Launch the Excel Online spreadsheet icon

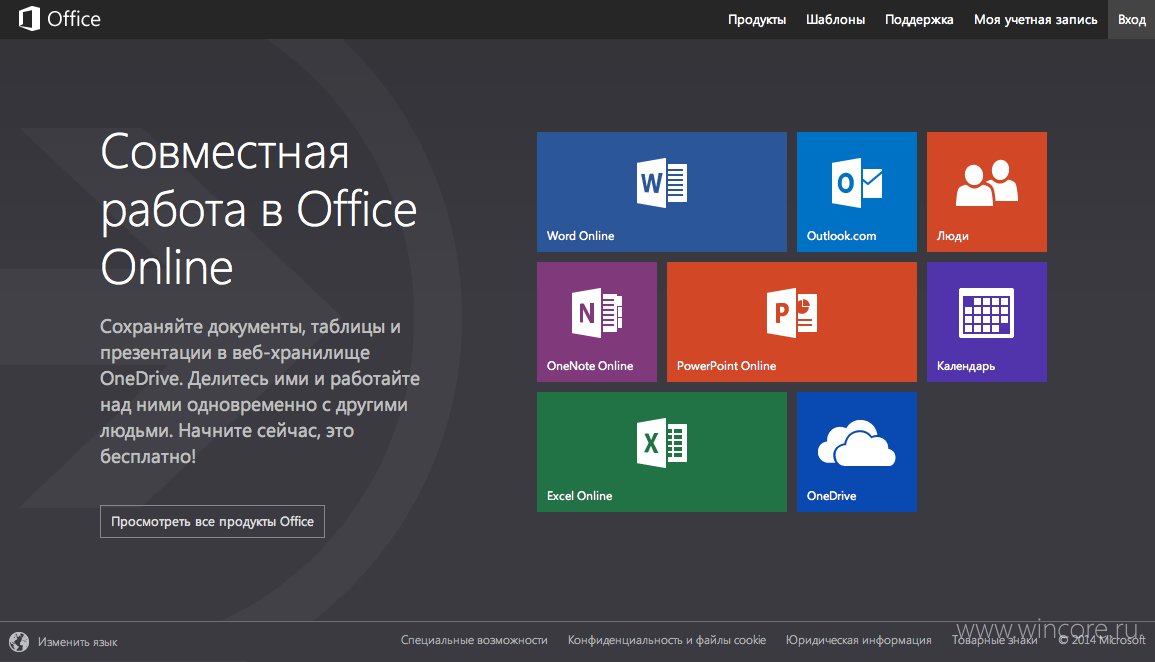pos(661,443)
